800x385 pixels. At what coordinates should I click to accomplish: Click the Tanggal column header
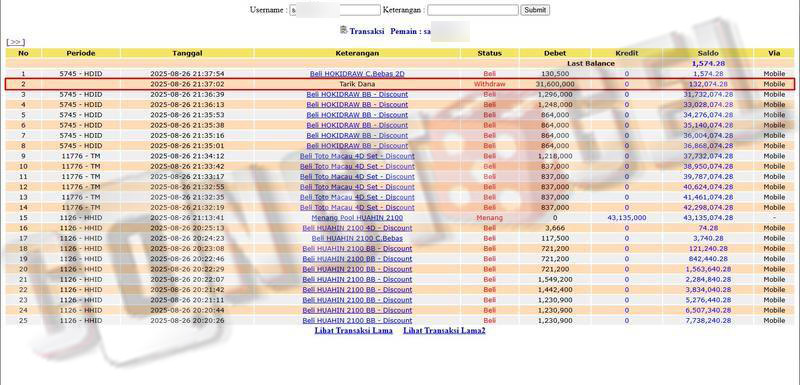(187, 53)
